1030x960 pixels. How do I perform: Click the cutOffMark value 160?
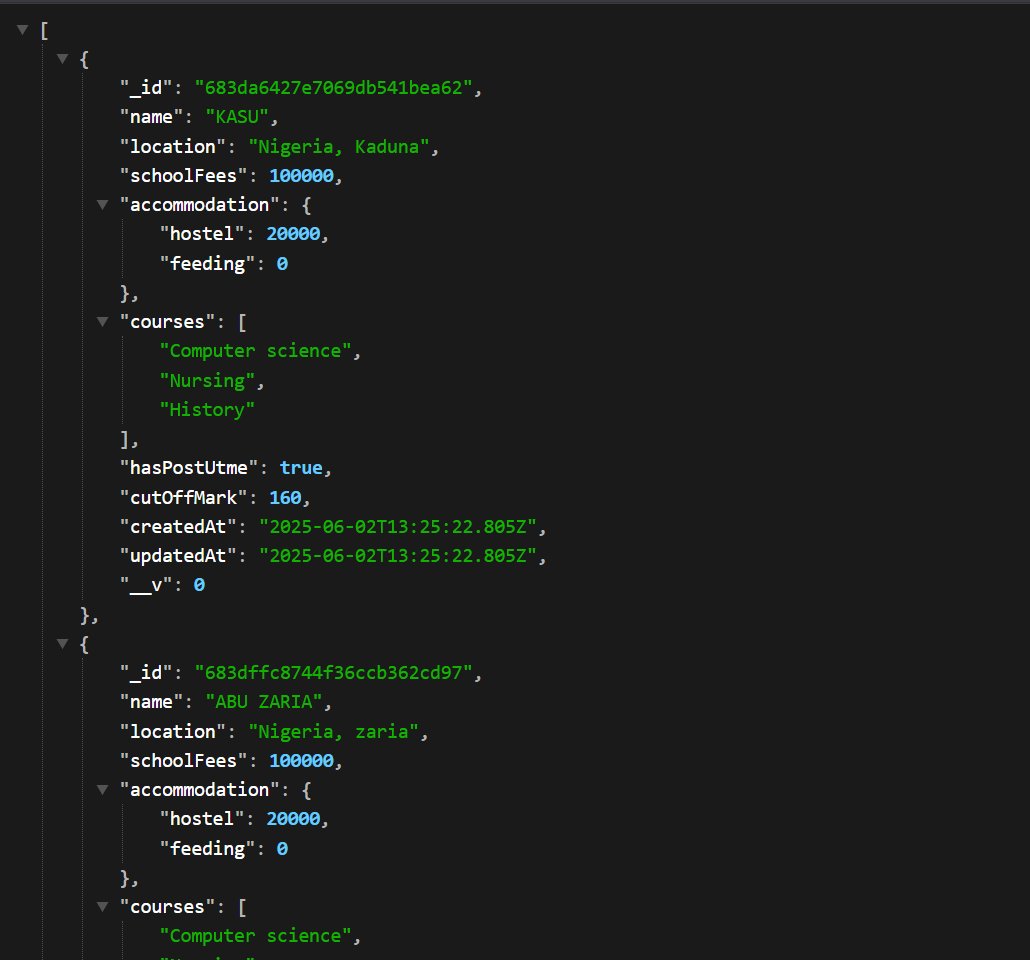(x=285, y=497)
